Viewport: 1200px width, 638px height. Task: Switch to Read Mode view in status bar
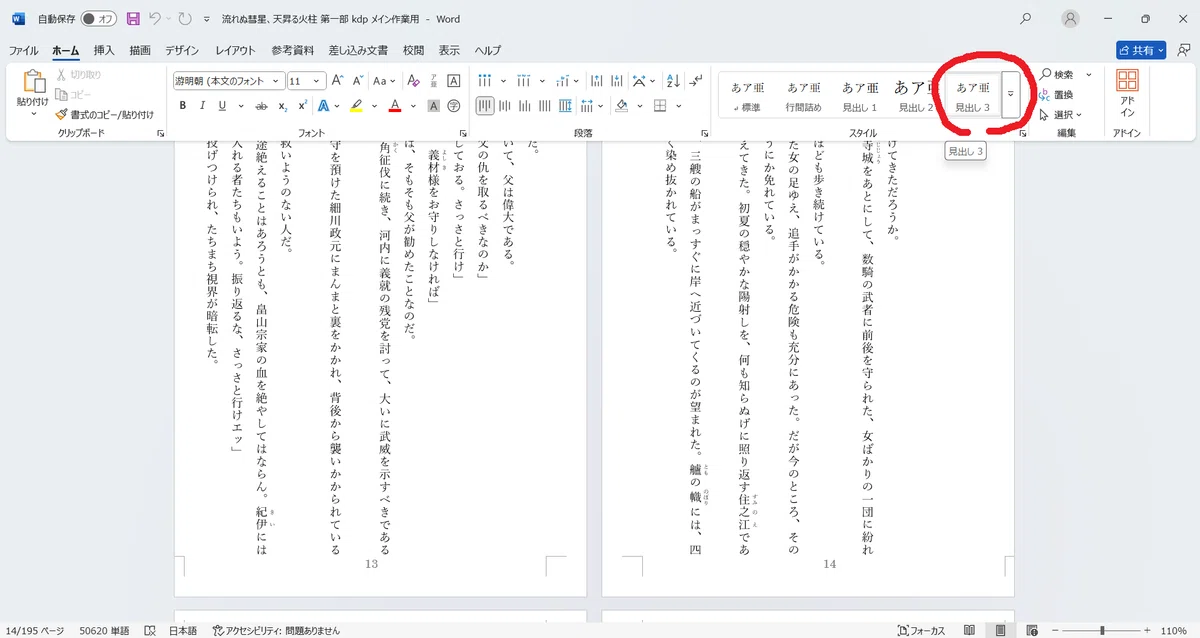pos(970,631)
